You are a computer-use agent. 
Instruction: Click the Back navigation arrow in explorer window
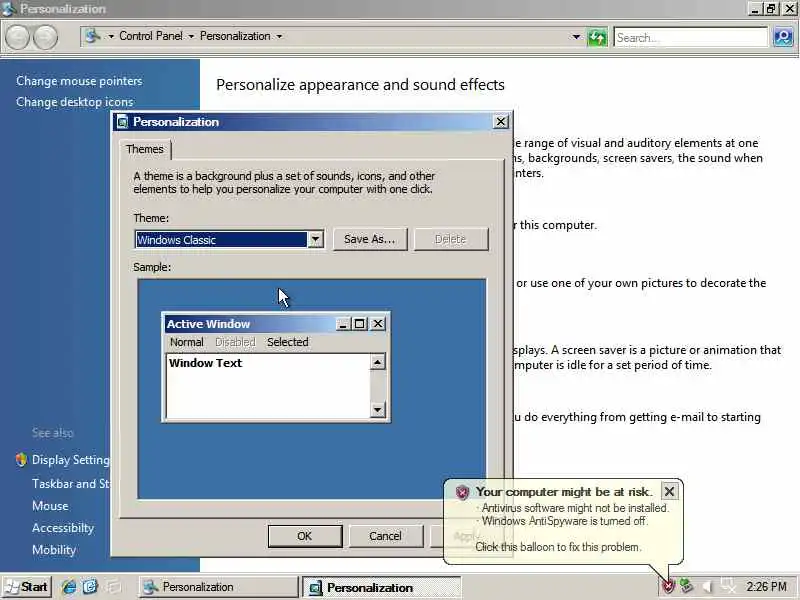17,37
